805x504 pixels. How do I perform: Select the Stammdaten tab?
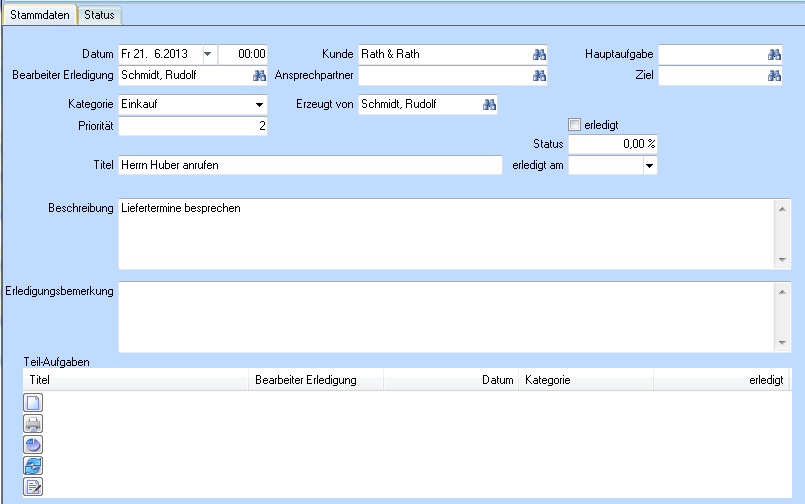click(39, 16)
